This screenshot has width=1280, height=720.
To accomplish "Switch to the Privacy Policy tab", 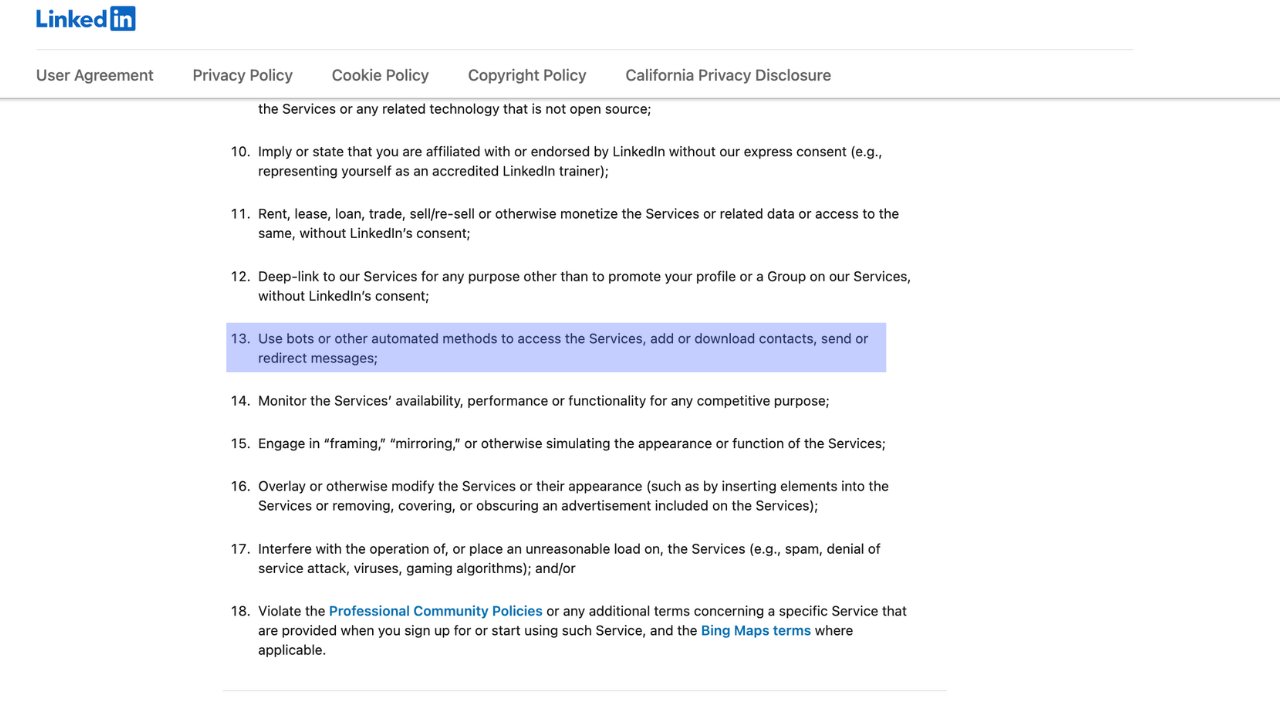I will click(243, 75).
